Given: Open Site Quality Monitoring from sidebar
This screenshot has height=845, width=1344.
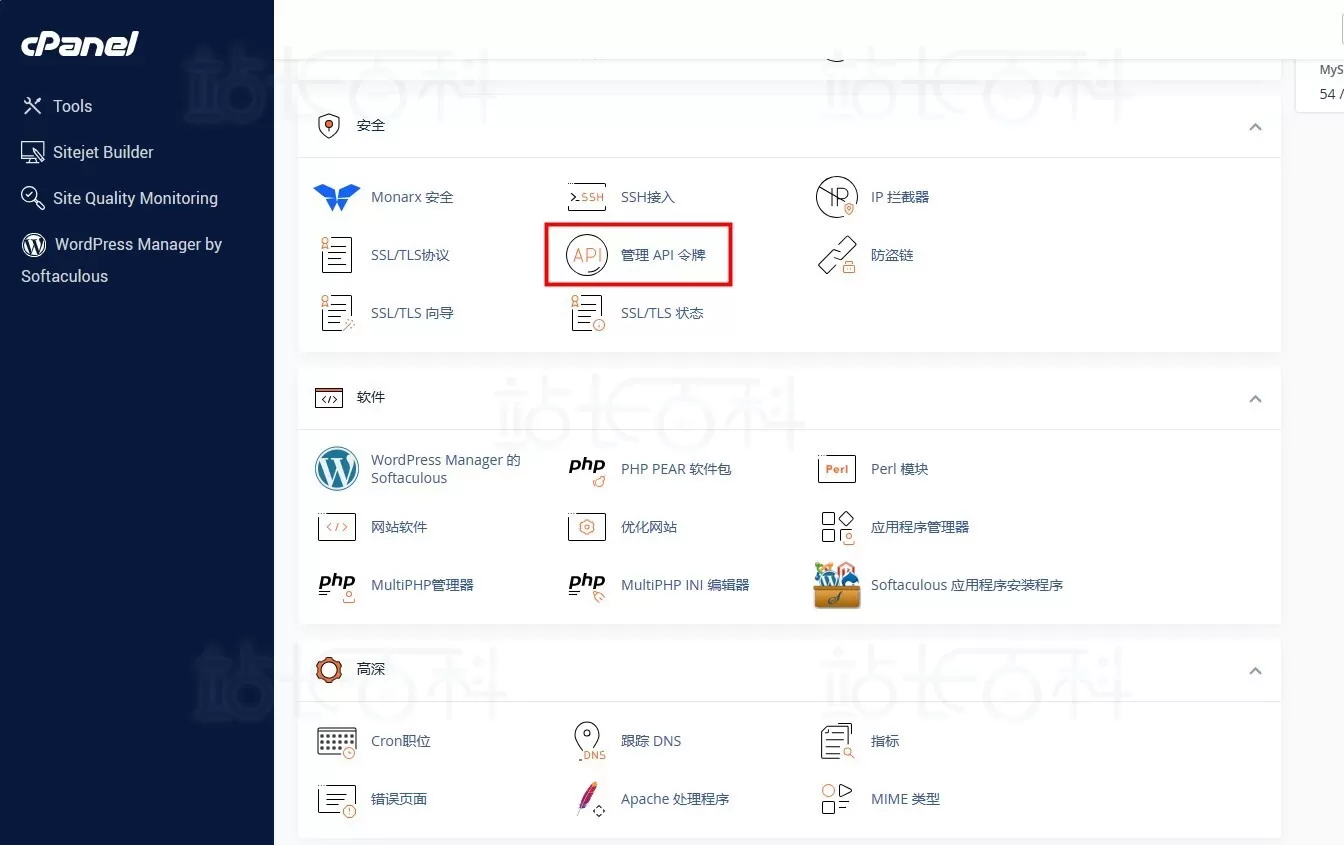Looking at the screenshot, I should point(133,198).
